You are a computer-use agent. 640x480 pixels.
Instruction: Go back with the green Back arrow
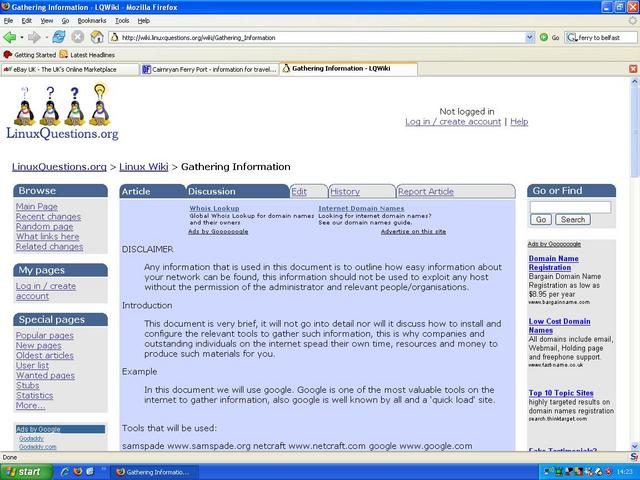[10, 38]
